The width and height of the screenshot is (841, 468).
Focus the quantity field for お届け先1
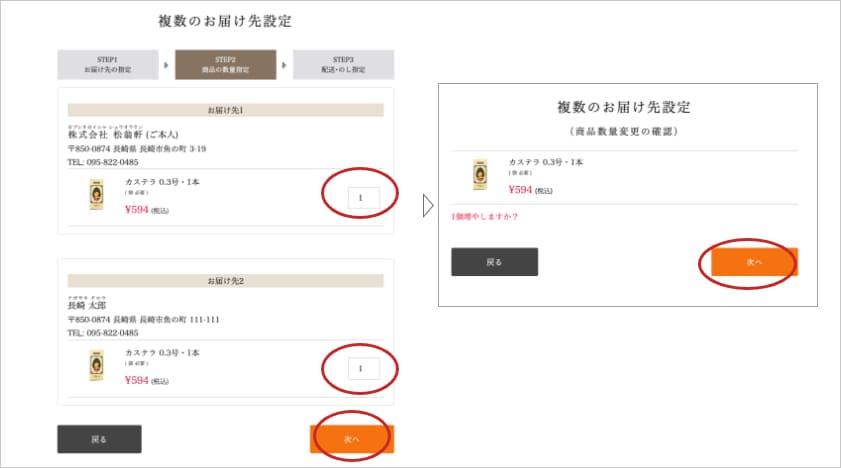click(x=364, y=198)
